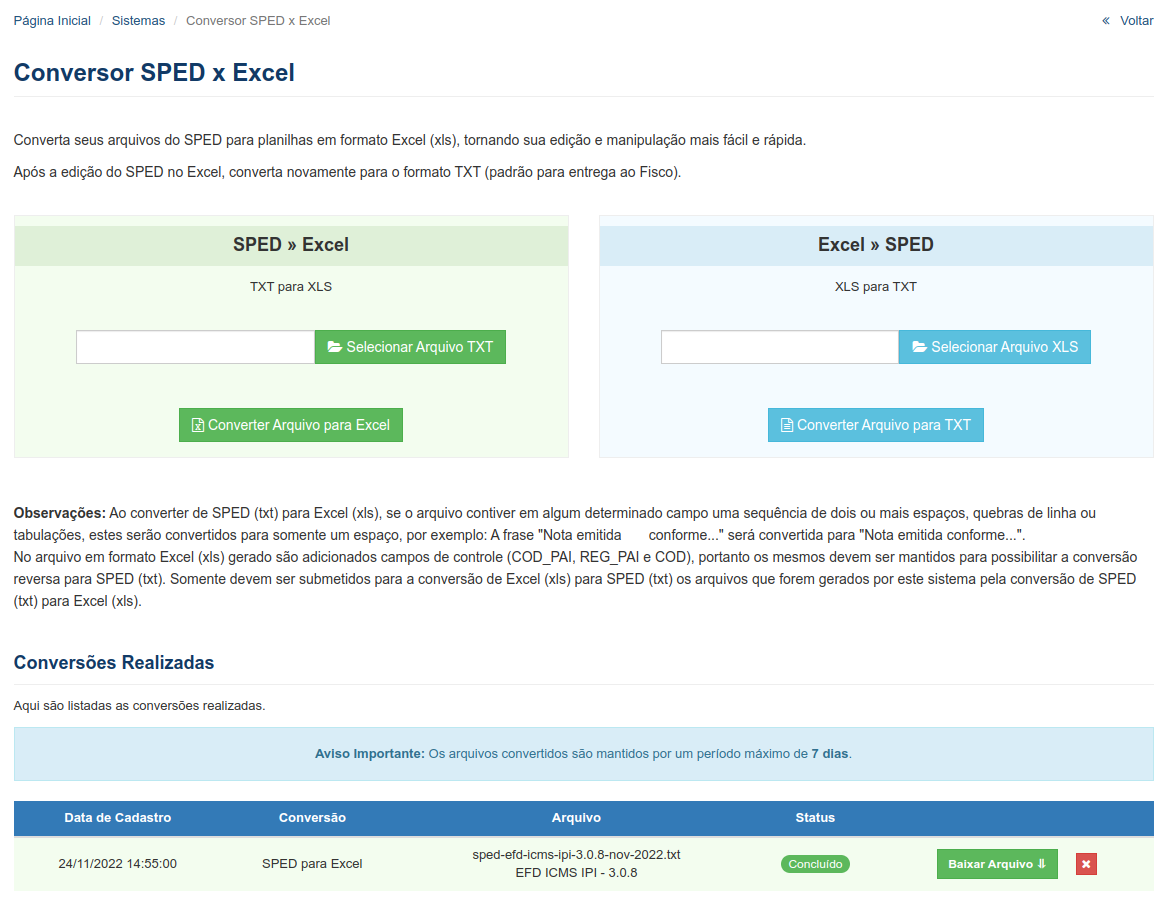The height and width of the screenshot is (916, 1168).
Task: Download the converted file with Baixar Arquivo
Action: (997, 864)
